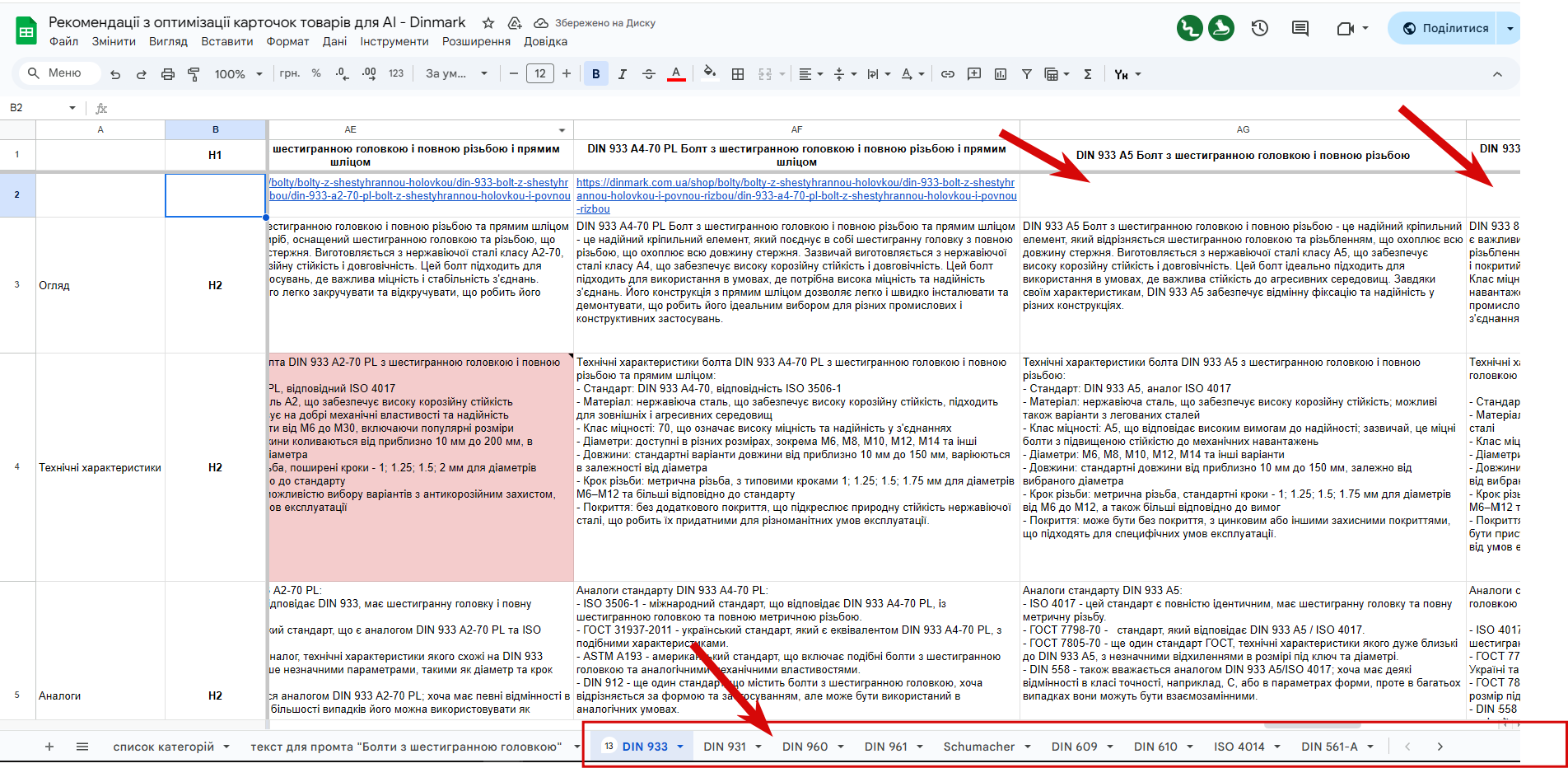Viewport: 1568px width, 768px height.
Task: Add a comment from the toolbar
Action: click(x=974, y=74)
